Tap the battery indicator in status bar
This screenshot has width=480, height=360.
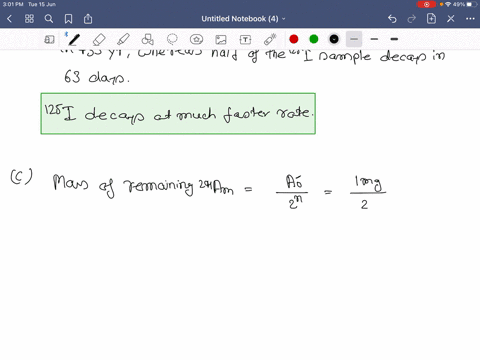[x=472, y=4]
